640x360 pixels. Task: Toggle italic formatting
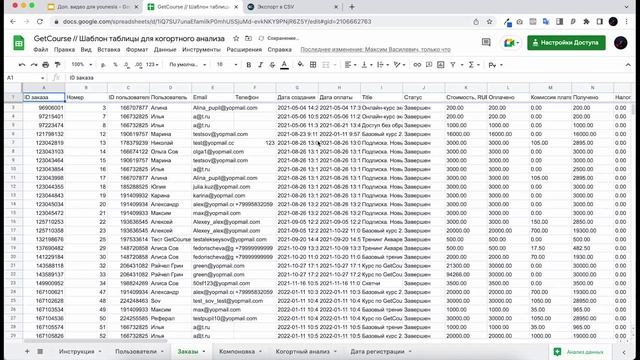click(x=260, y=65)
